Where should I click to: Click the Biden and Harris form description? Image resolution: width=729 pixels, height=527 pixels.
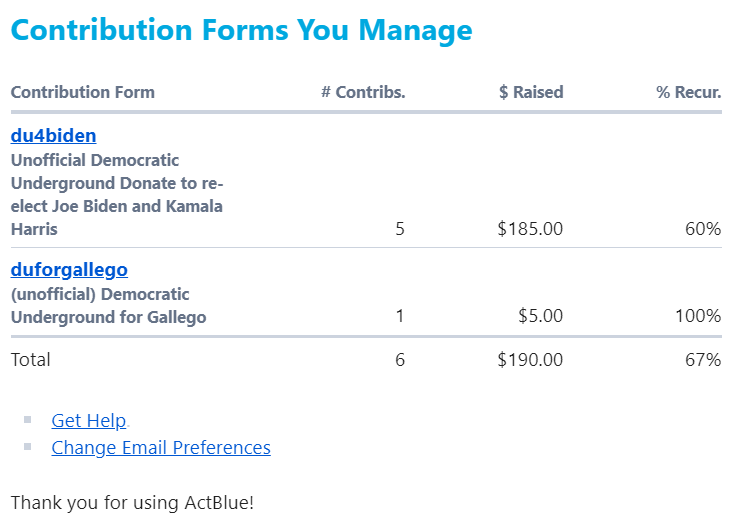(116, 194)
